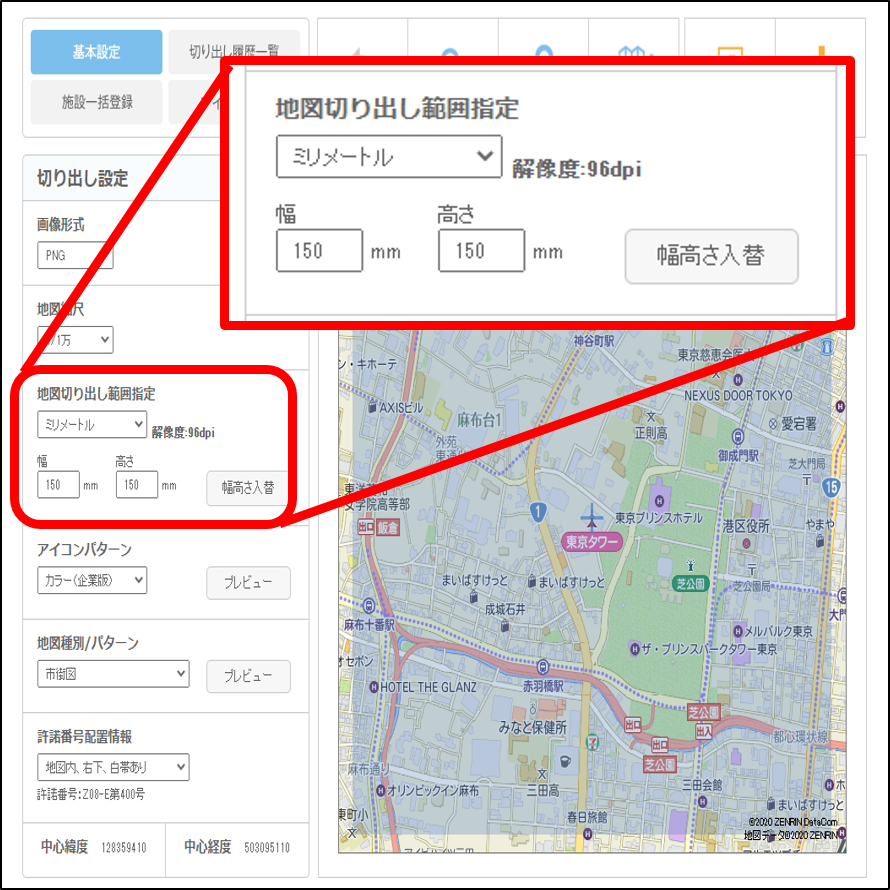Click 幅高さ入替 button in left settings panel
This screenshot has width=890, height=890.
248,488
